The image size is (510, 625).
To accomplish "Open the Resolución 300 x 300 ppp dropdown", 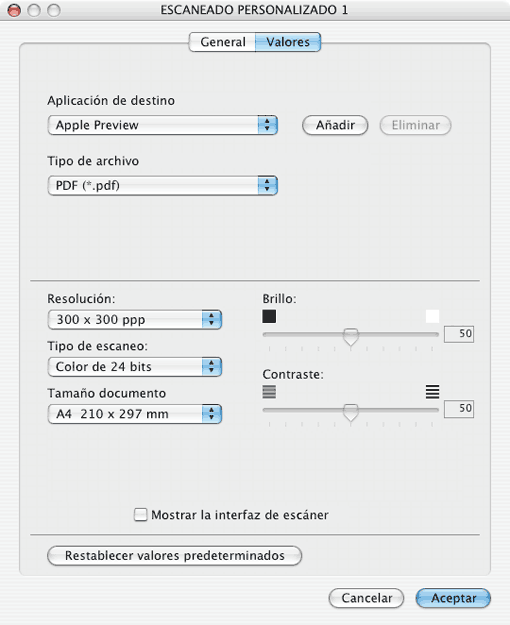I will click(134, 320).
